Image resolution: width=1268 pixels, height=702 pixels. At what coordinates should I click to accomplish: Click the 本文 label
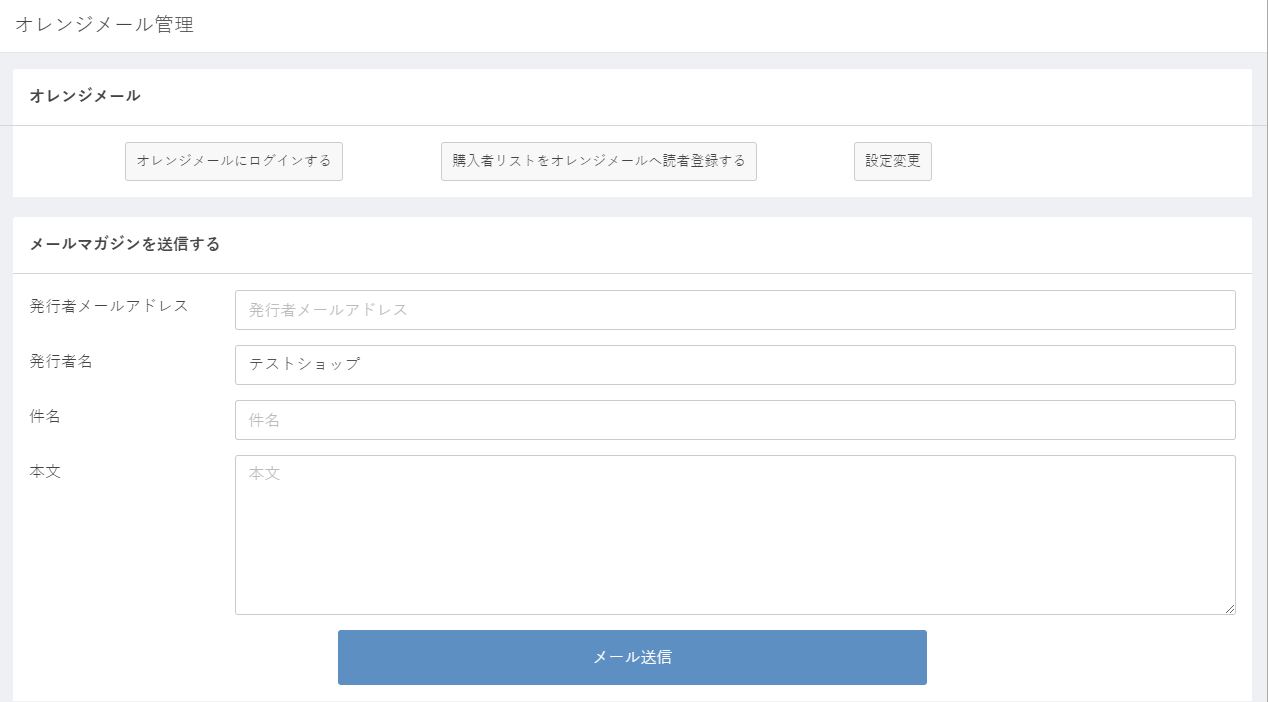(45, 471)
